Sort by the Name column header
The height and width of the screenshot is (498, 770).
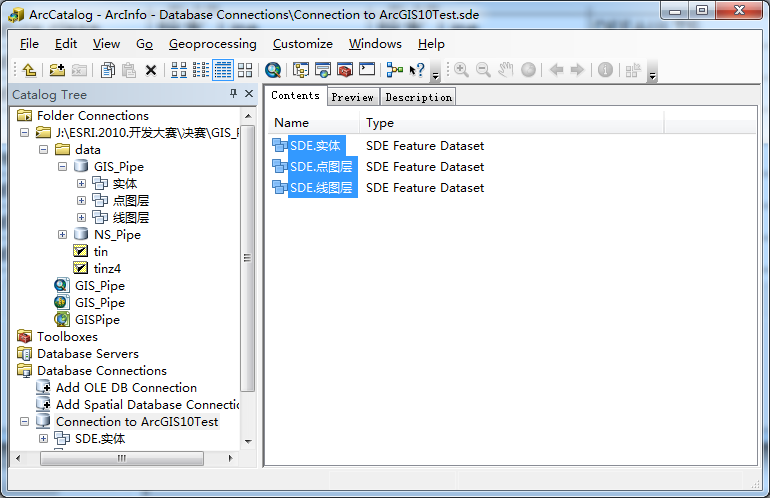pyautogui.click(x=313, y=123)
